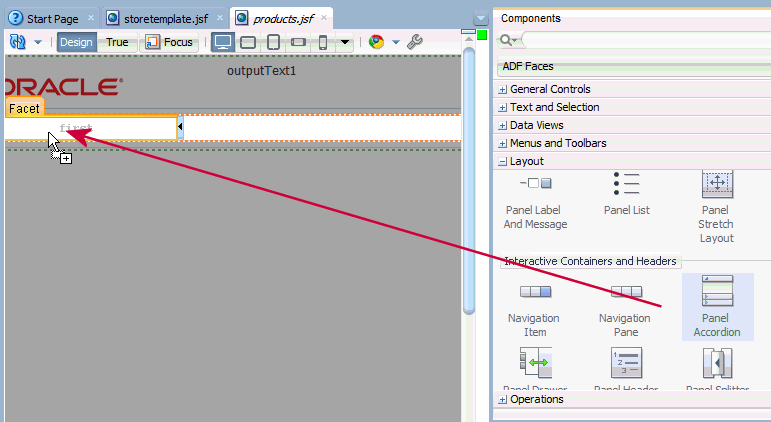Select the Facet label tab
771x422 pixels.
click(24, 108)
